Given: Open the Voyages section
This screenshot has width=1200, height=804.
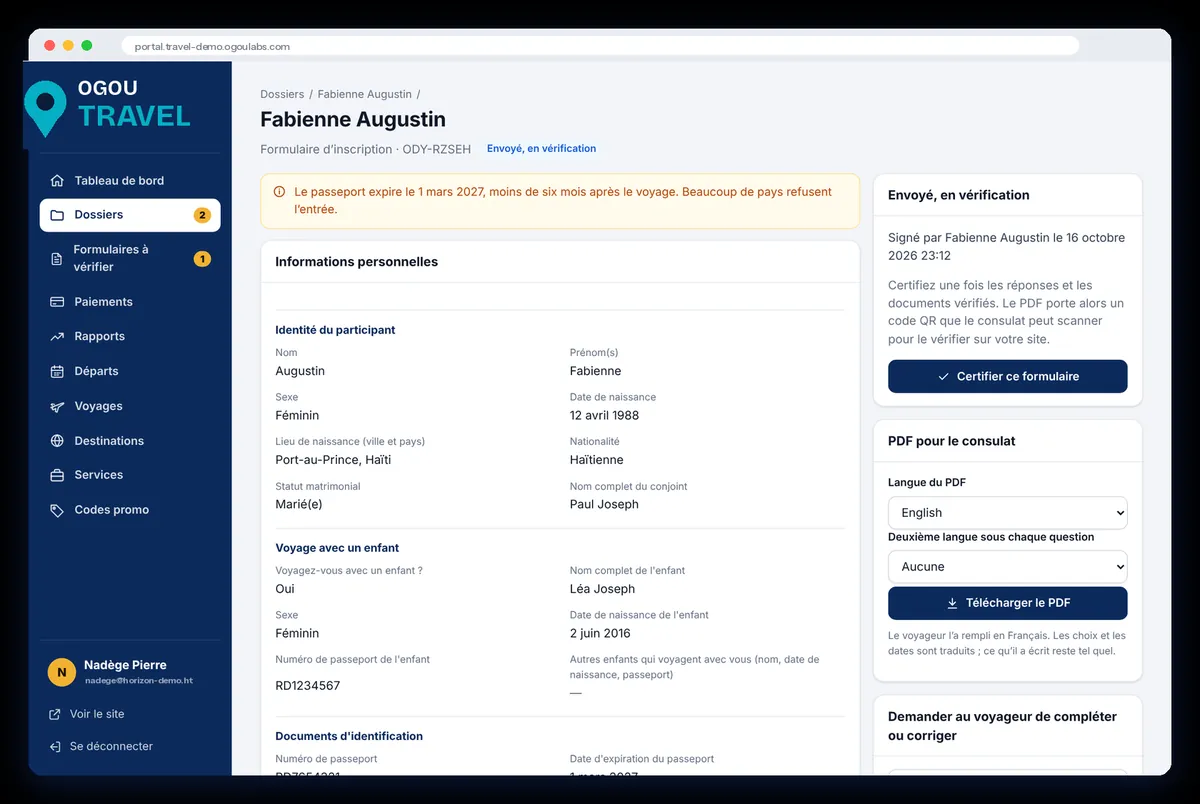Looking at the screenshot, I should pyautogui.click(x=130, y=406).
